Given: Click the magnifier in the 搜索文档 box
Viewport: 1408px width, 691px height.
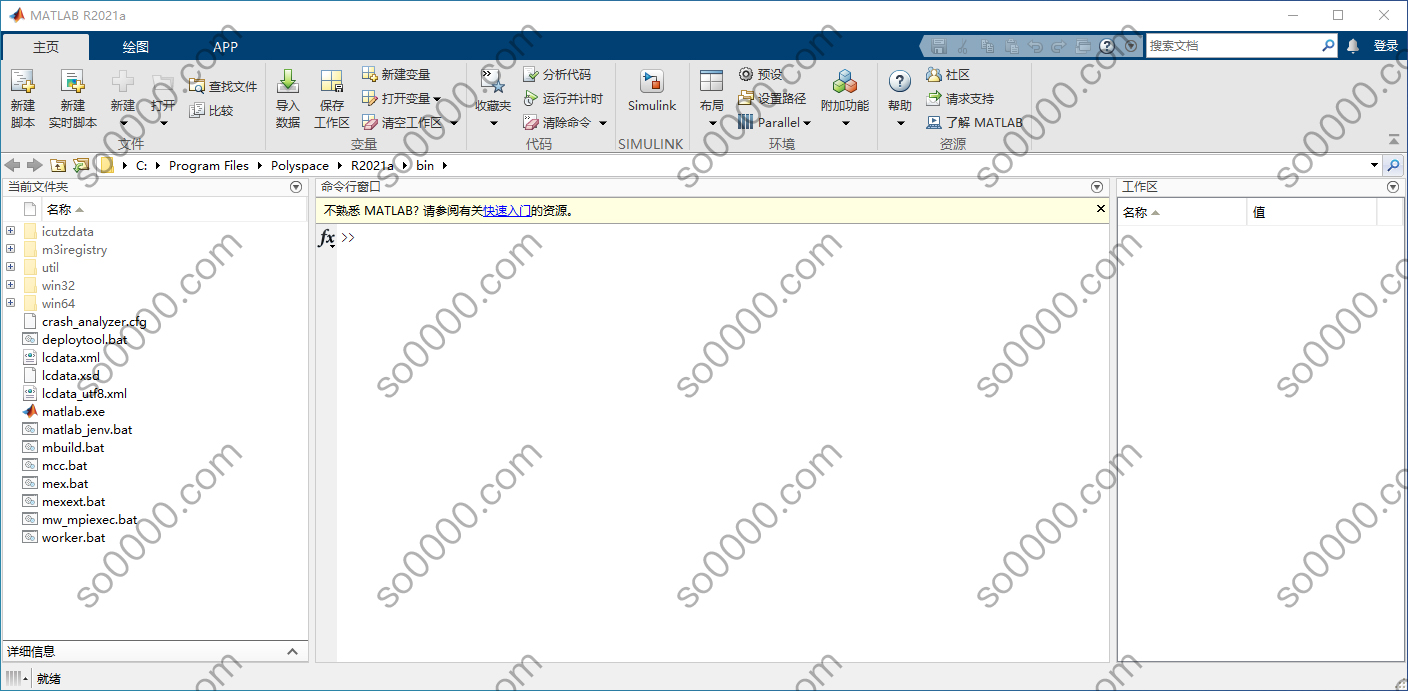Looking at the screenshot, I should point(1328,46).
